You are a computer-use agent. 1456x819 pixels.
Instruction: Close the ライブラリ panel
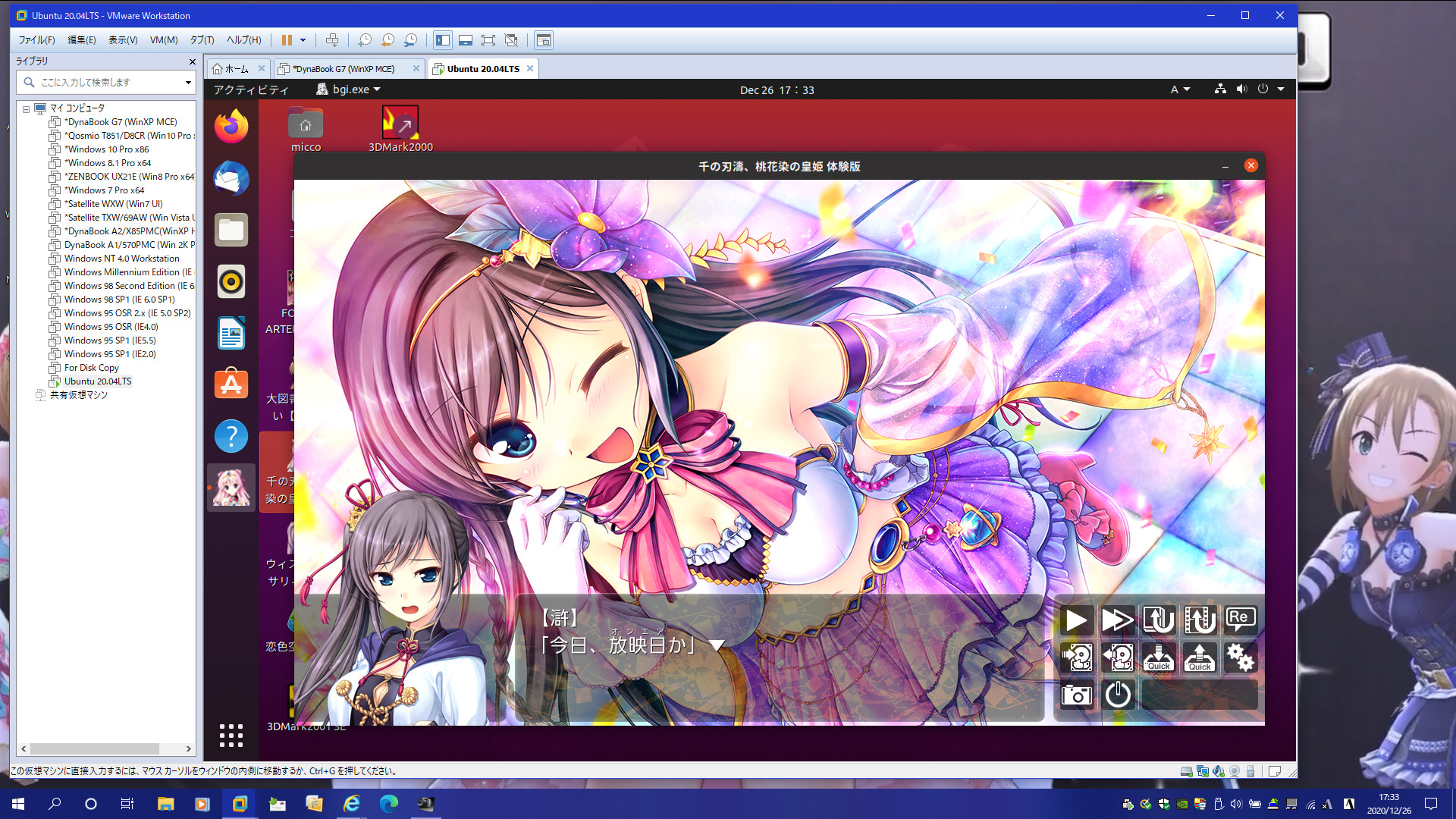click(192, 61)
